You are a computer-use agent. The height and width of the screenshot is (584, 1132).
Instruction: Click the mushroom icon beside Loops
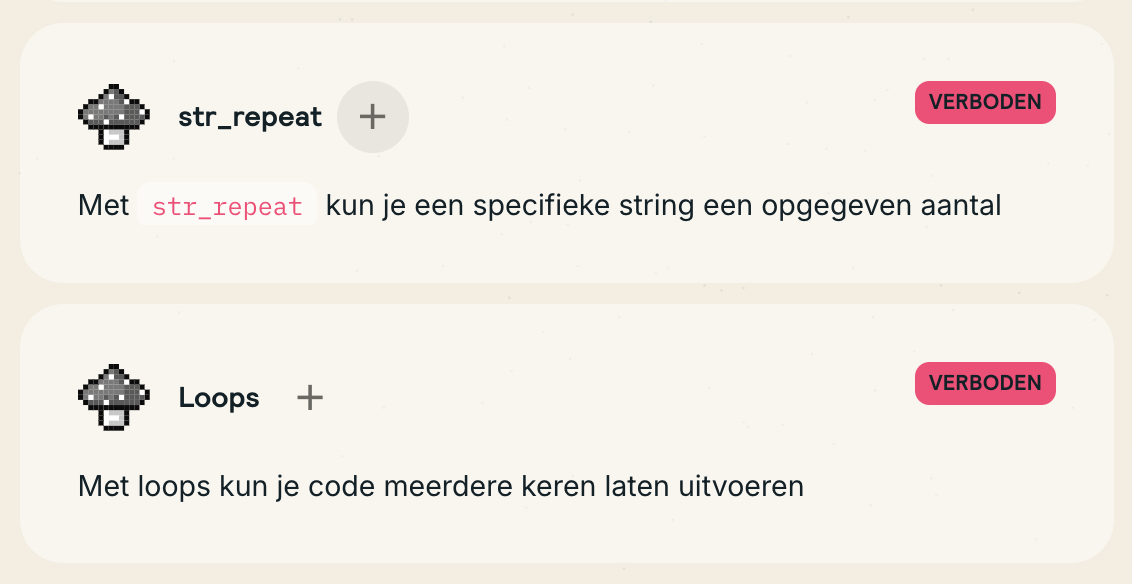113,398
